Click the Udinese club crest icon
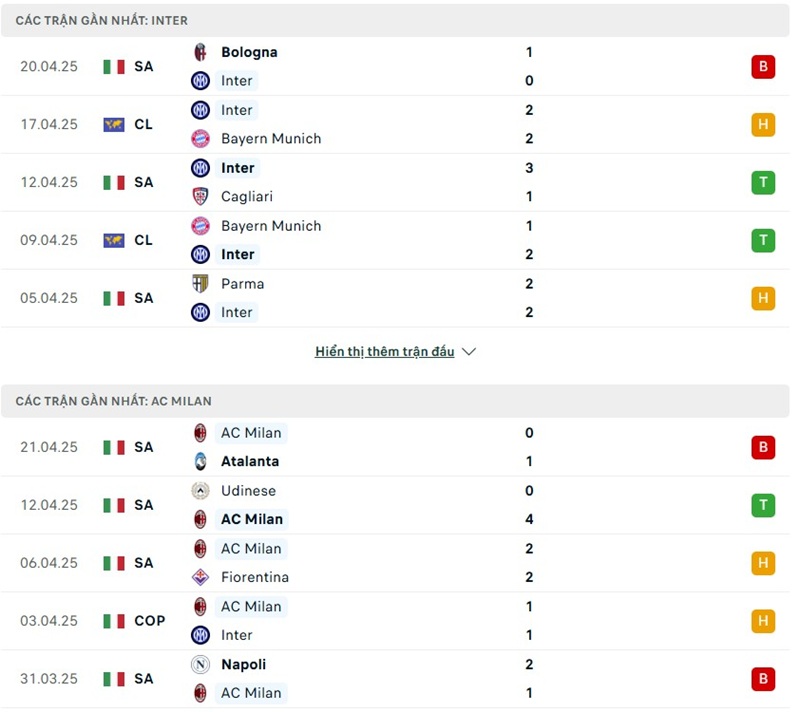Screen dimensions: 800x712 point(200,491)
